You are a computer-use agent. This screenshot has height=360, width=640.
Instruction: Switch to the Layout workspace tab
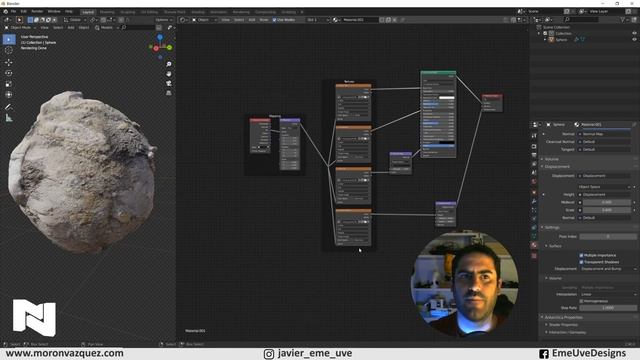88,12
